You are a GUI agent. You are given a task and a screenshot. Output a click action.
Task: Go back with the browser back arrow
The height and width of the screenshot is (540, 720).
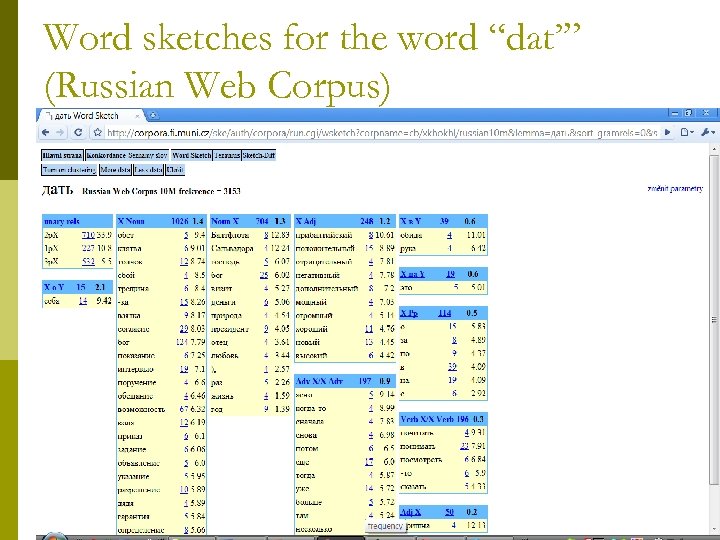(45, 132)
